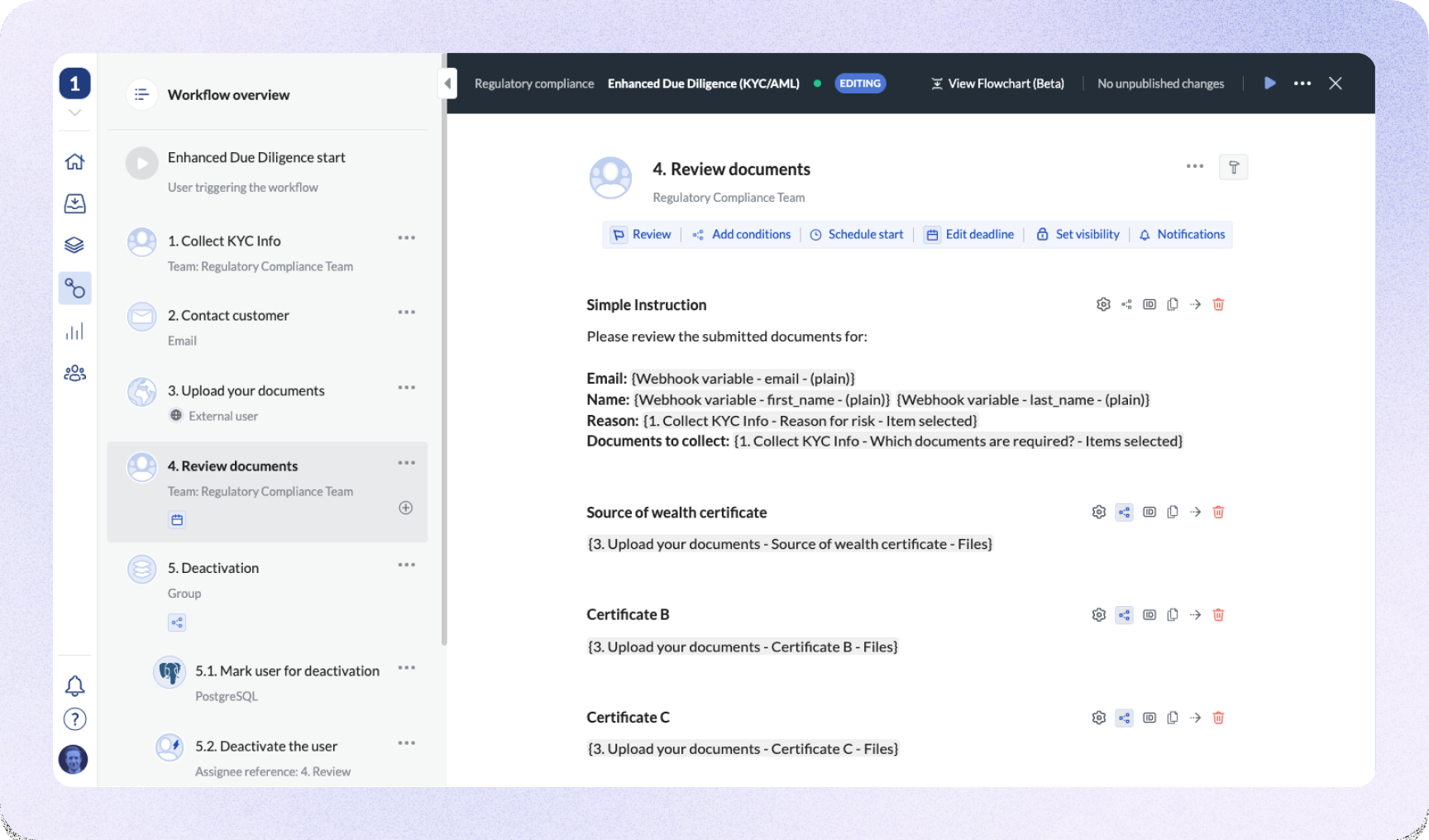1429x840 pixels.
Task: Expand the workspace chevron below logo
Action: coord(74,112)
